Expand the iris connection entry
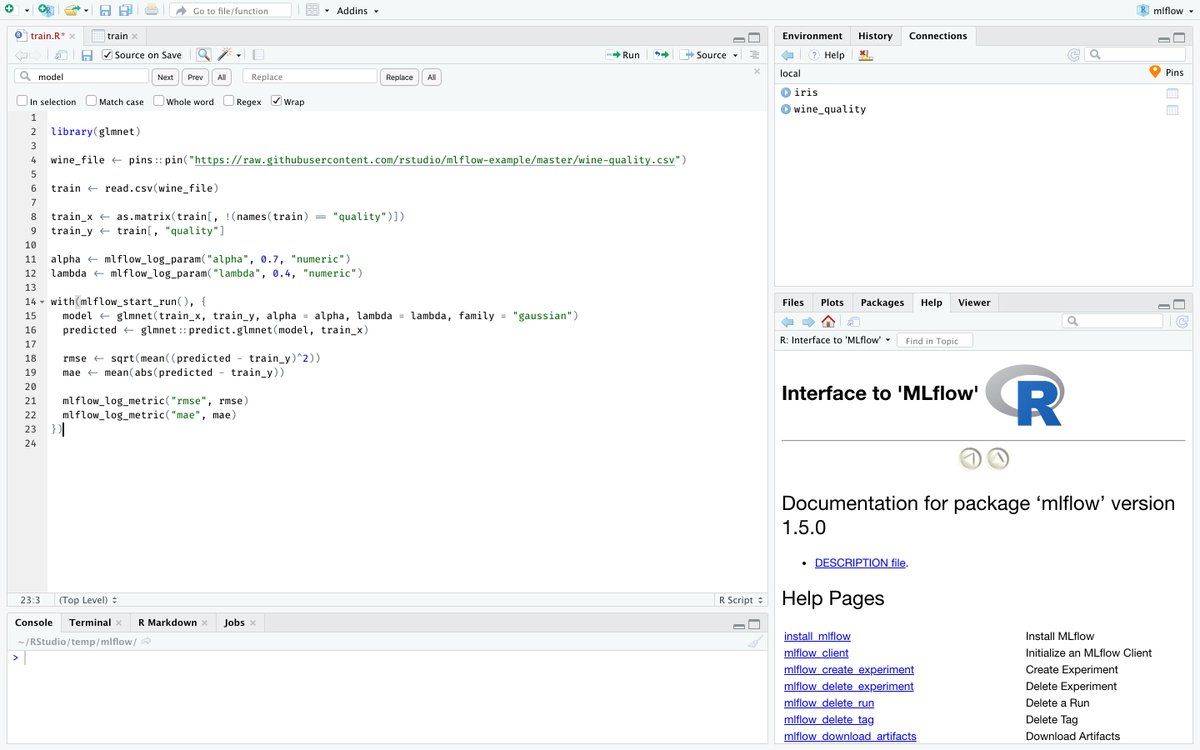This screenshot has height=750, width=1200. click(786, 93)
